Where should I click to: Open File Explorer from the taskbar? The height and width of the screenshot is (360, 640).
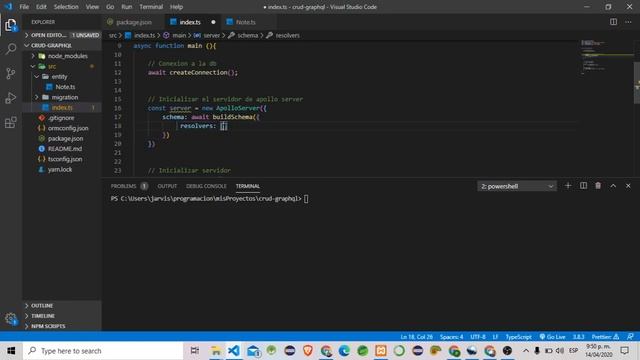(x=216, y=351)
